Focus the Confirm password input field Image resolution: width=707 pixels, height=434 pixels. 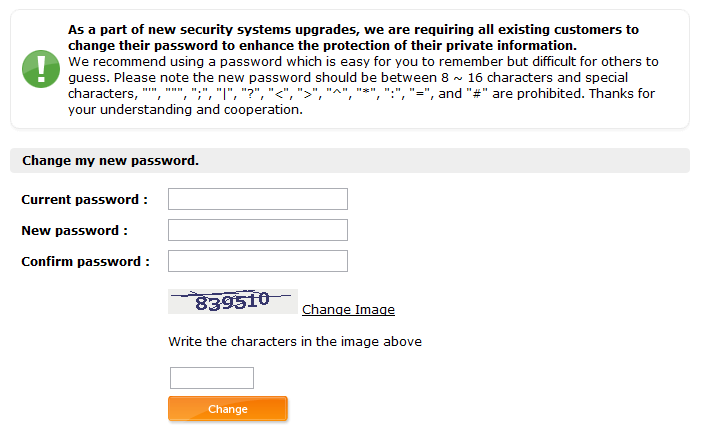point(258,261)
